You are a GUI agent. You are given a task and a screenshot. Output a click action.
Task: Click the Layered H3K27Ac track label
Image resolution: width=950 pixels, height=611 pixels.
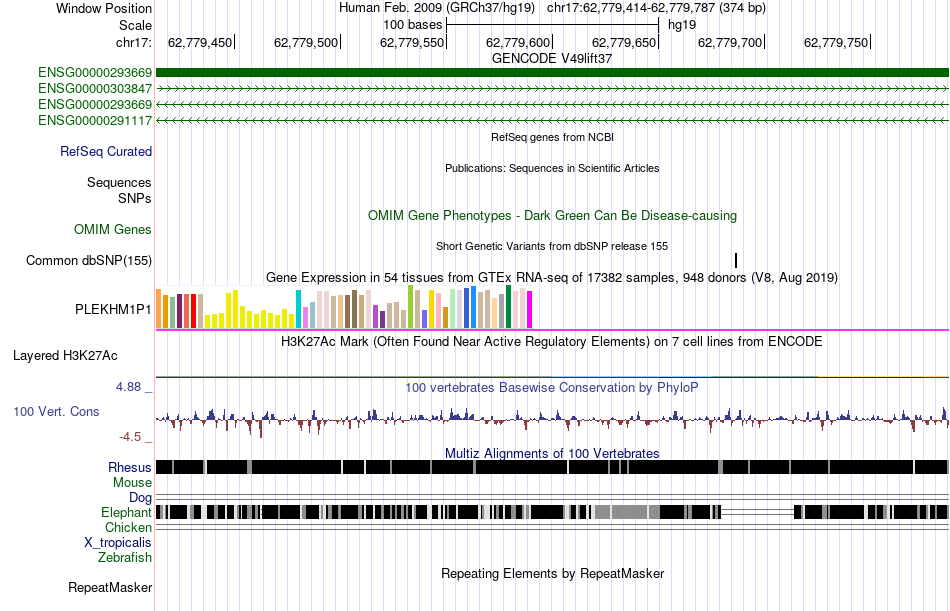[65, 356]
